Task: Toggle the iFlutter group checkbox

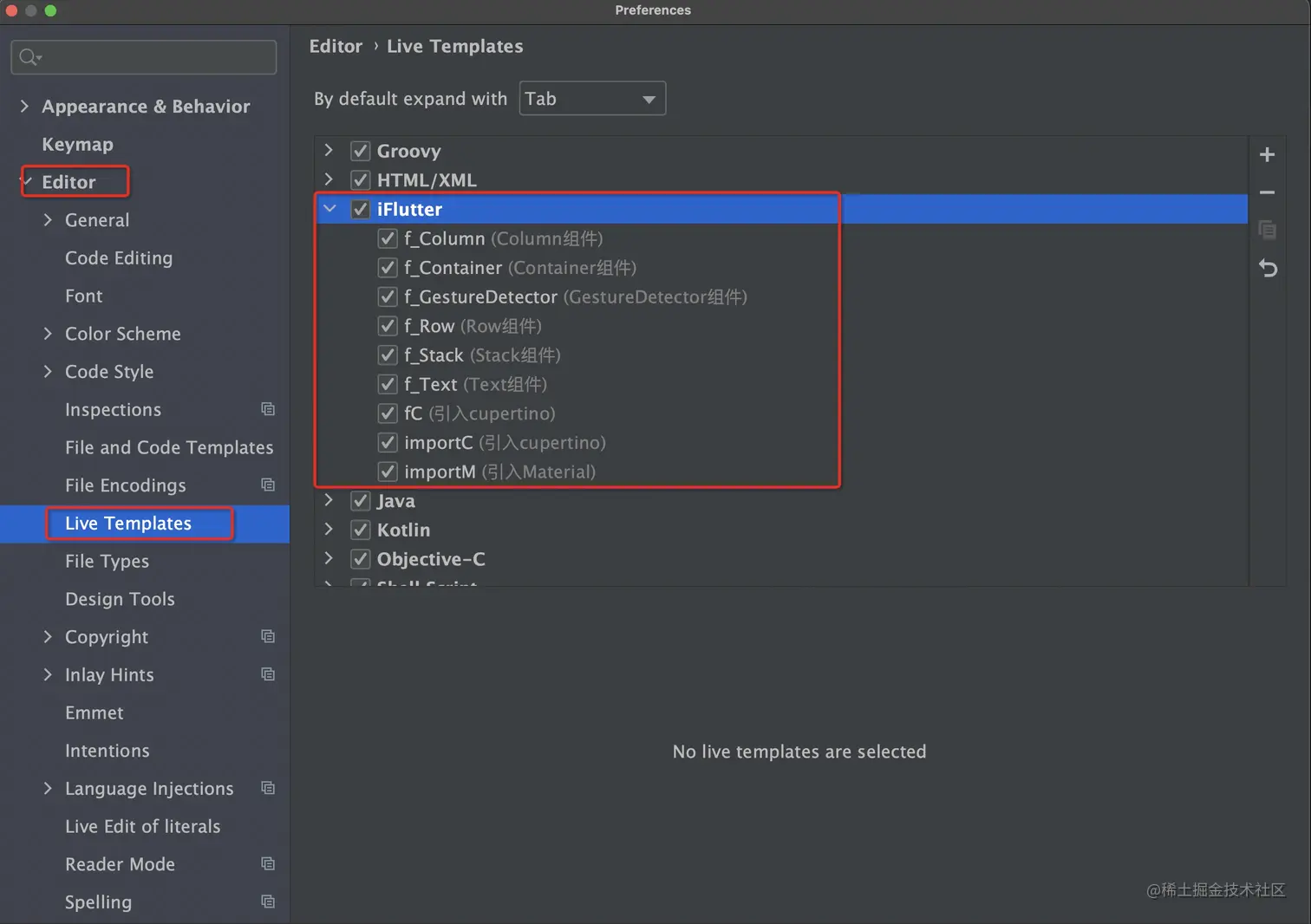Action: (361, 209)
